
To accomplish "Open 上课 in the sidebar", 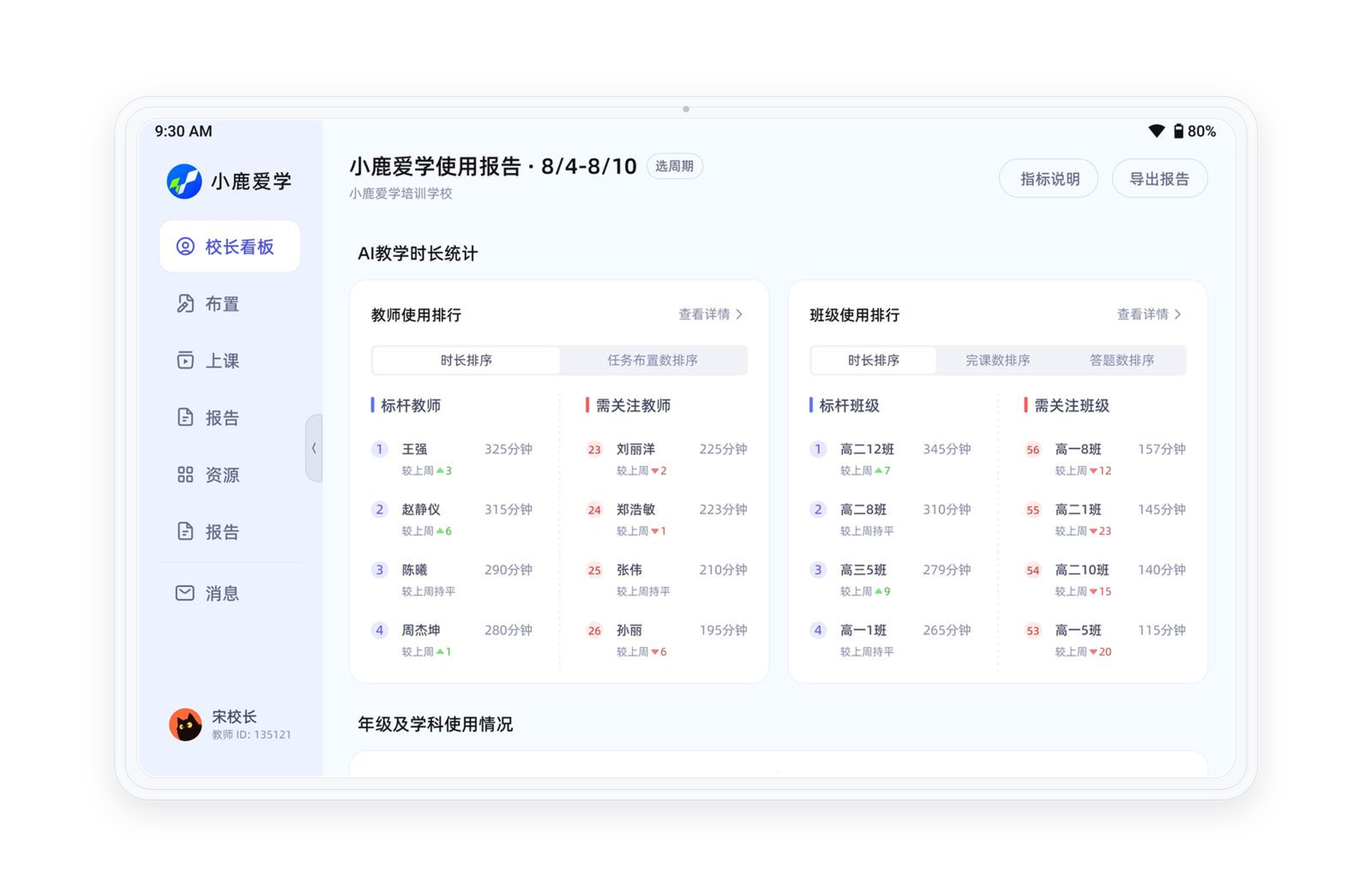I will click(x=229, y=360).
